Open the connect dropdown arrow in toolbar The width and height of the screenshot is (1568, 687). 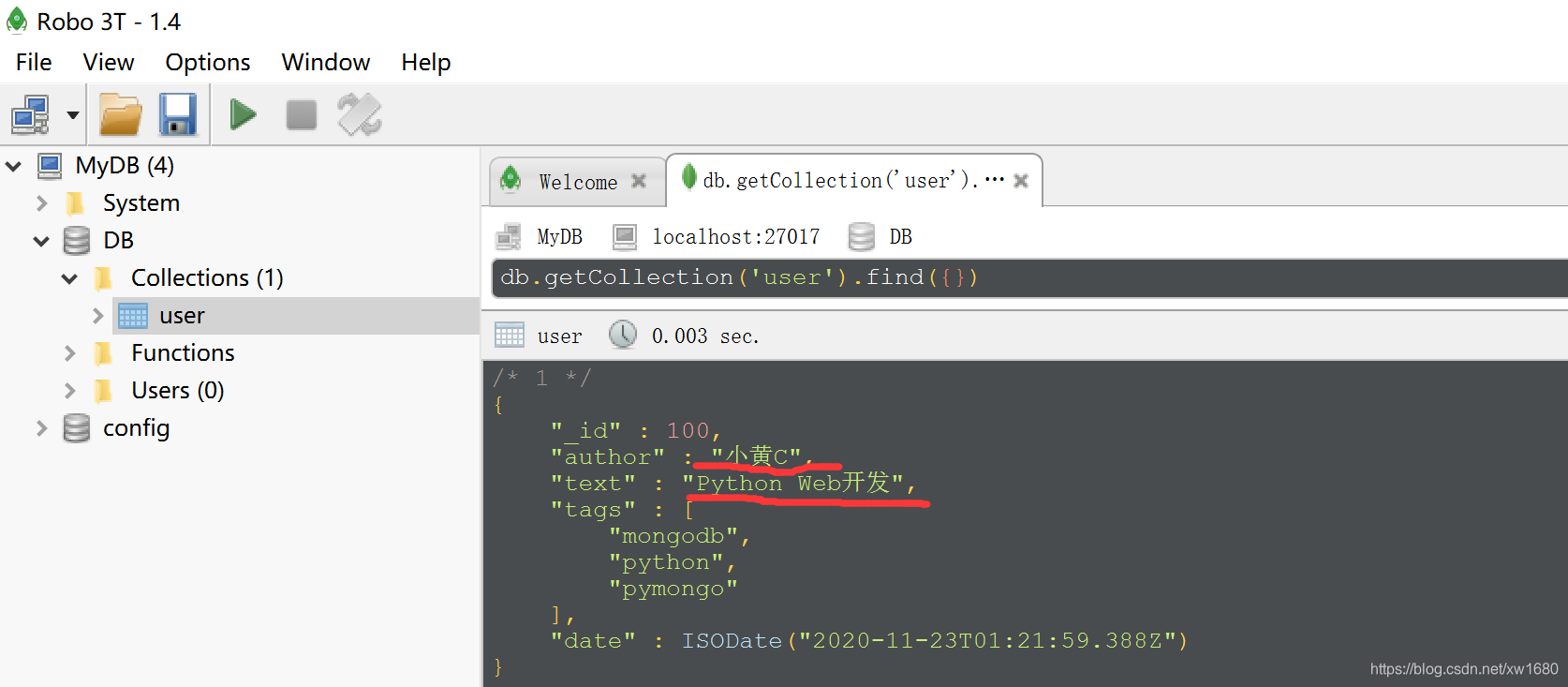pos(72,115)
